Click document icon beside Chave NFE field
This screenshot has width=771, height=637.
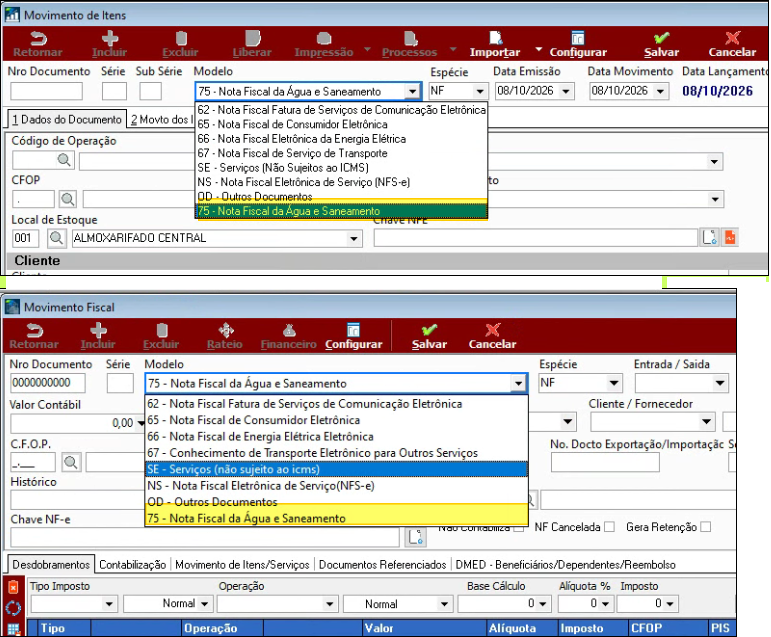coord(710,238)
